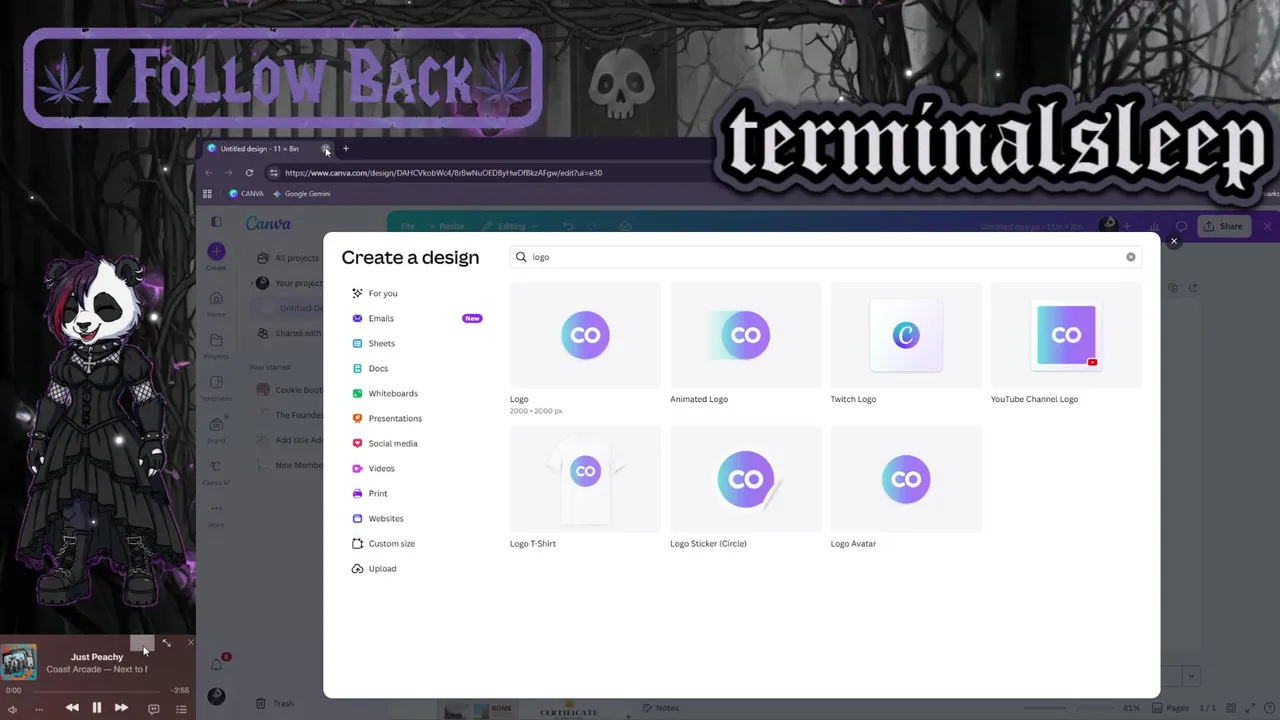Viewport: 1280px width, 720px height.
Task: Open the account avatar at bottom left
Action: pos(216,696)
